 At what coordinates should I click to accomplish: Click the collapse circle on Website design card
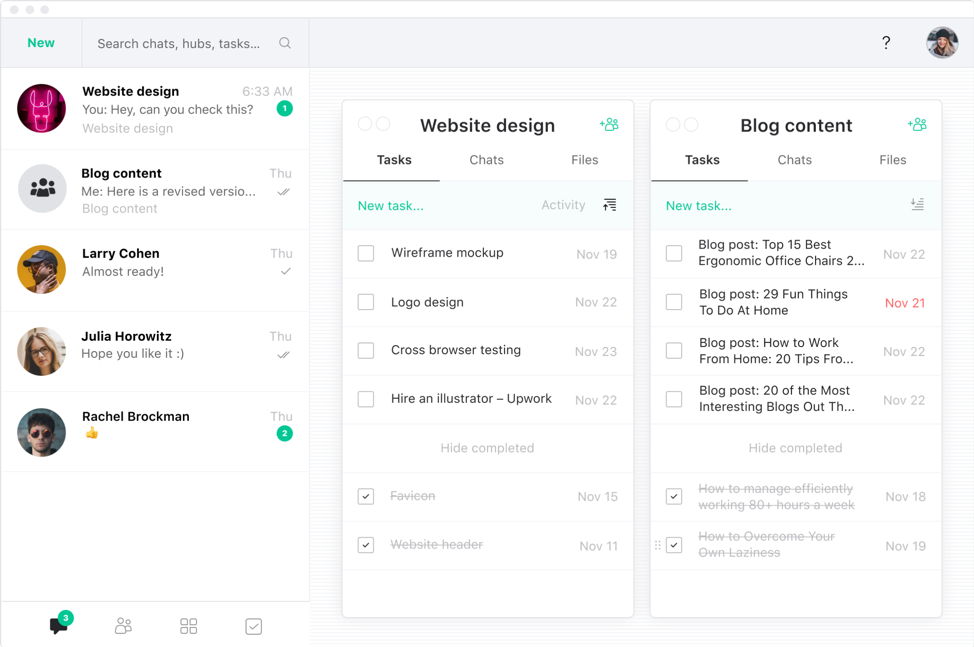click(x=365, y=124)
